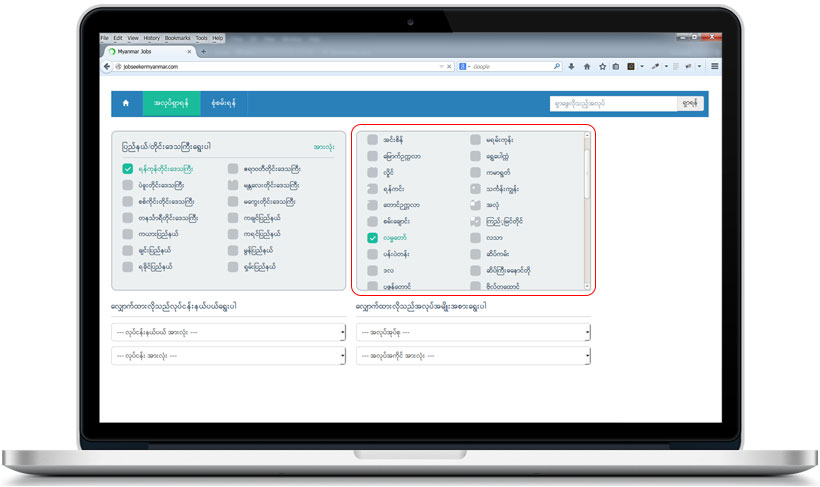820x487 pixels.
Task: Go back with the browser Back arrow
Action: [x=107, y=66]
